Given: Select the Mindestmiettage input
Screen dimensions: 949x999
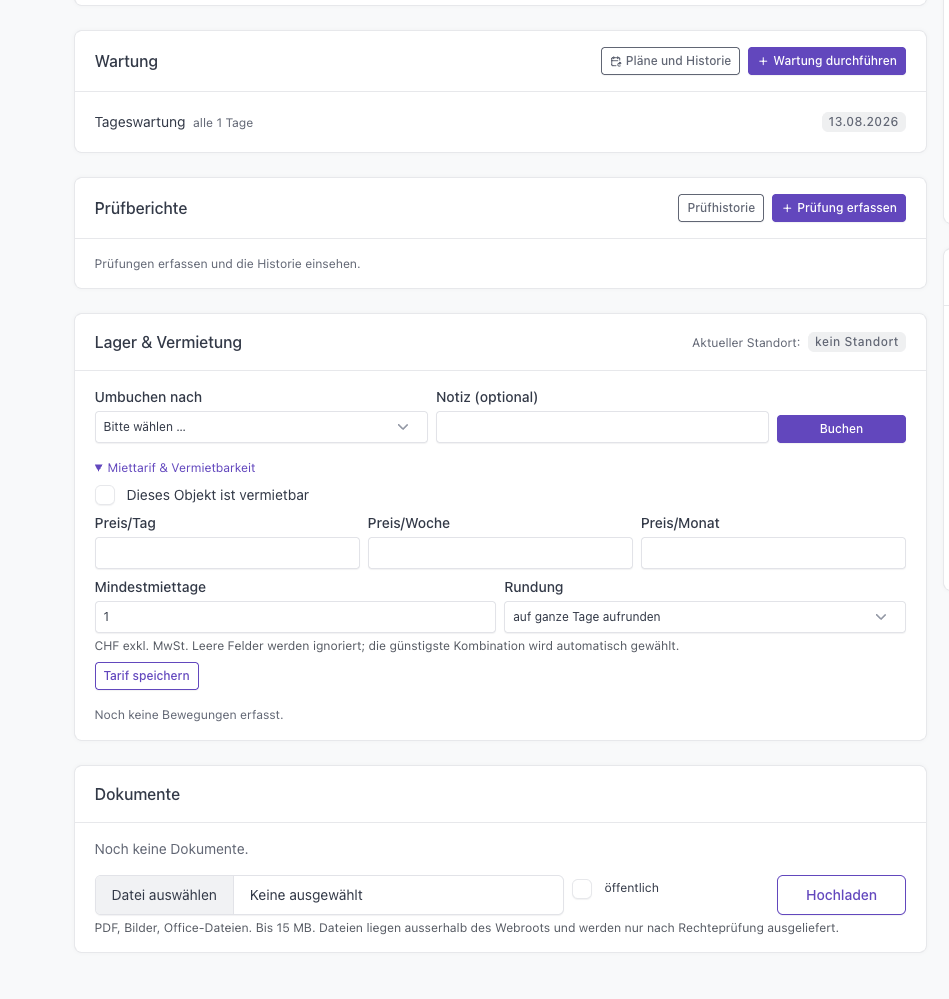Looking at the screenshot, I should (296, 617).
